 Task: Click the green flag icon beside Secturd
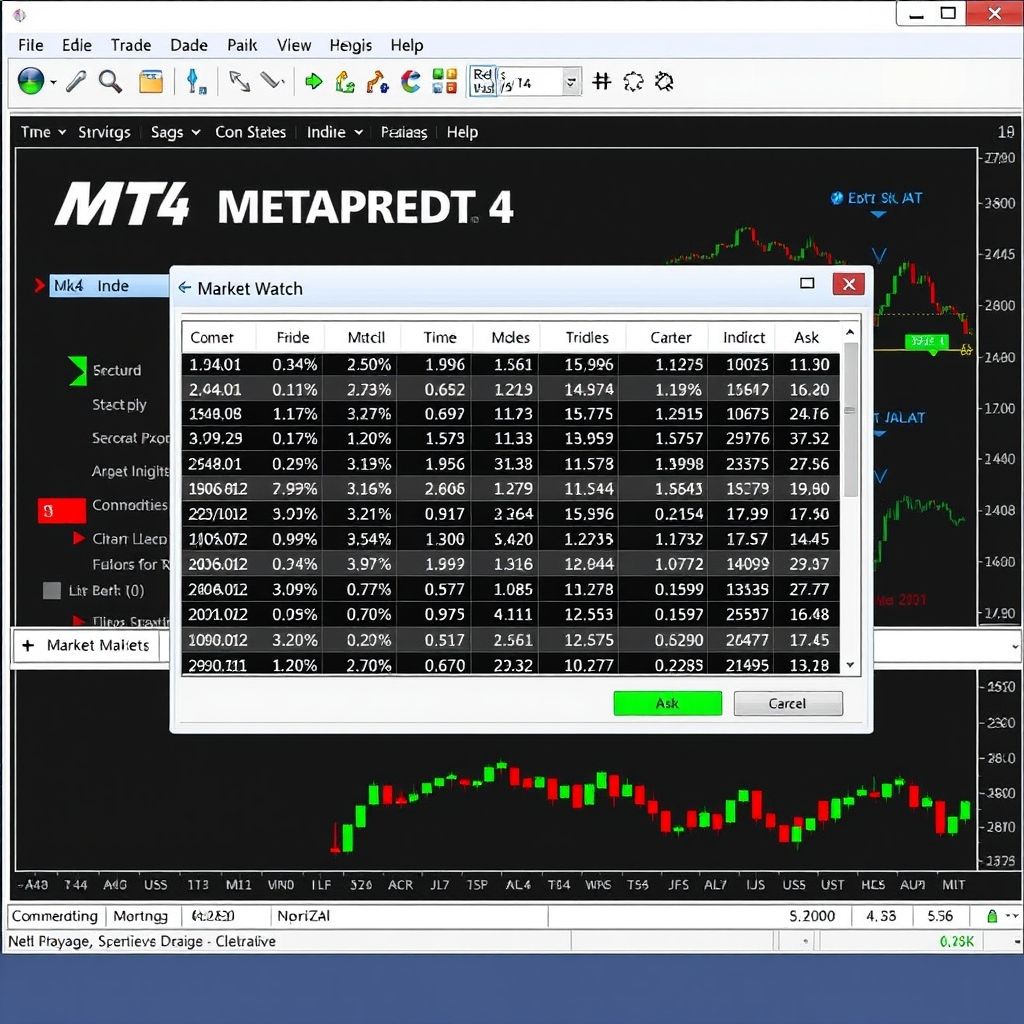tap(78, 370)
